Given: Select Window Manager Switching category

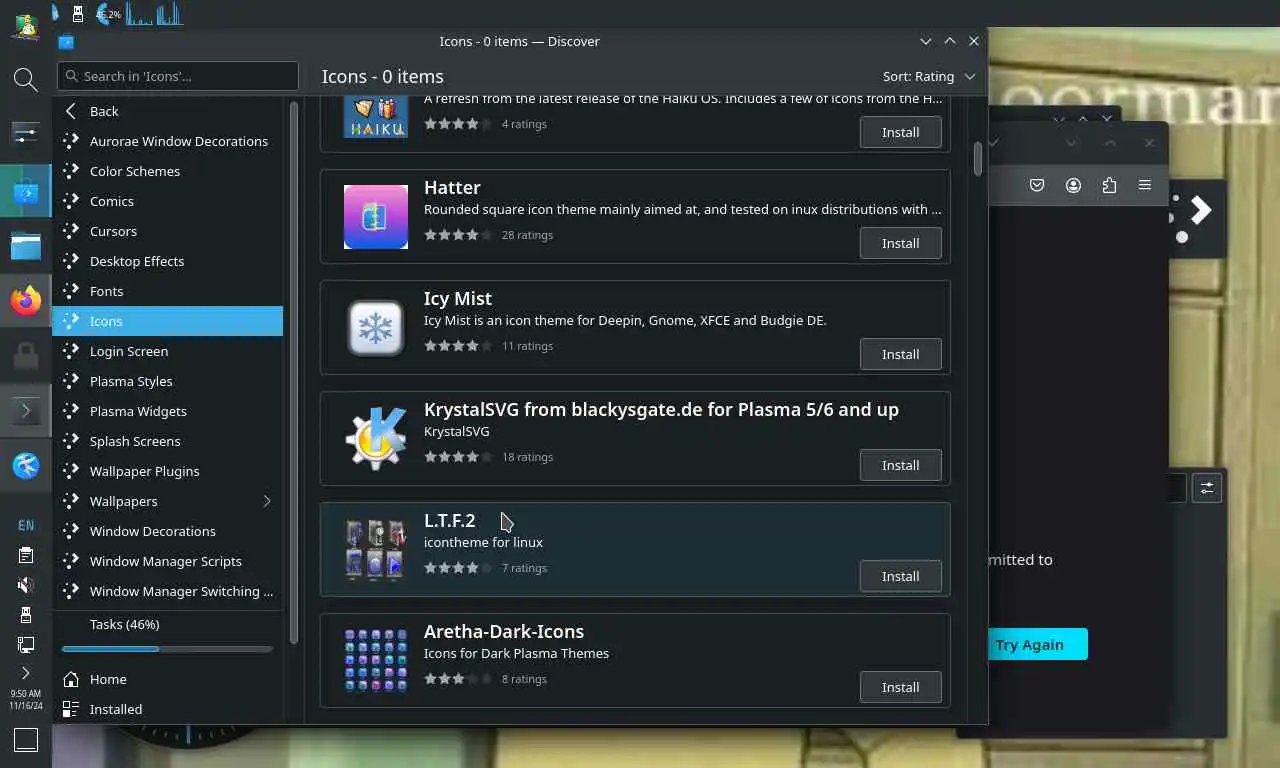Looking at the screenshot, I should pyautogui.click(x=168, y=591).
